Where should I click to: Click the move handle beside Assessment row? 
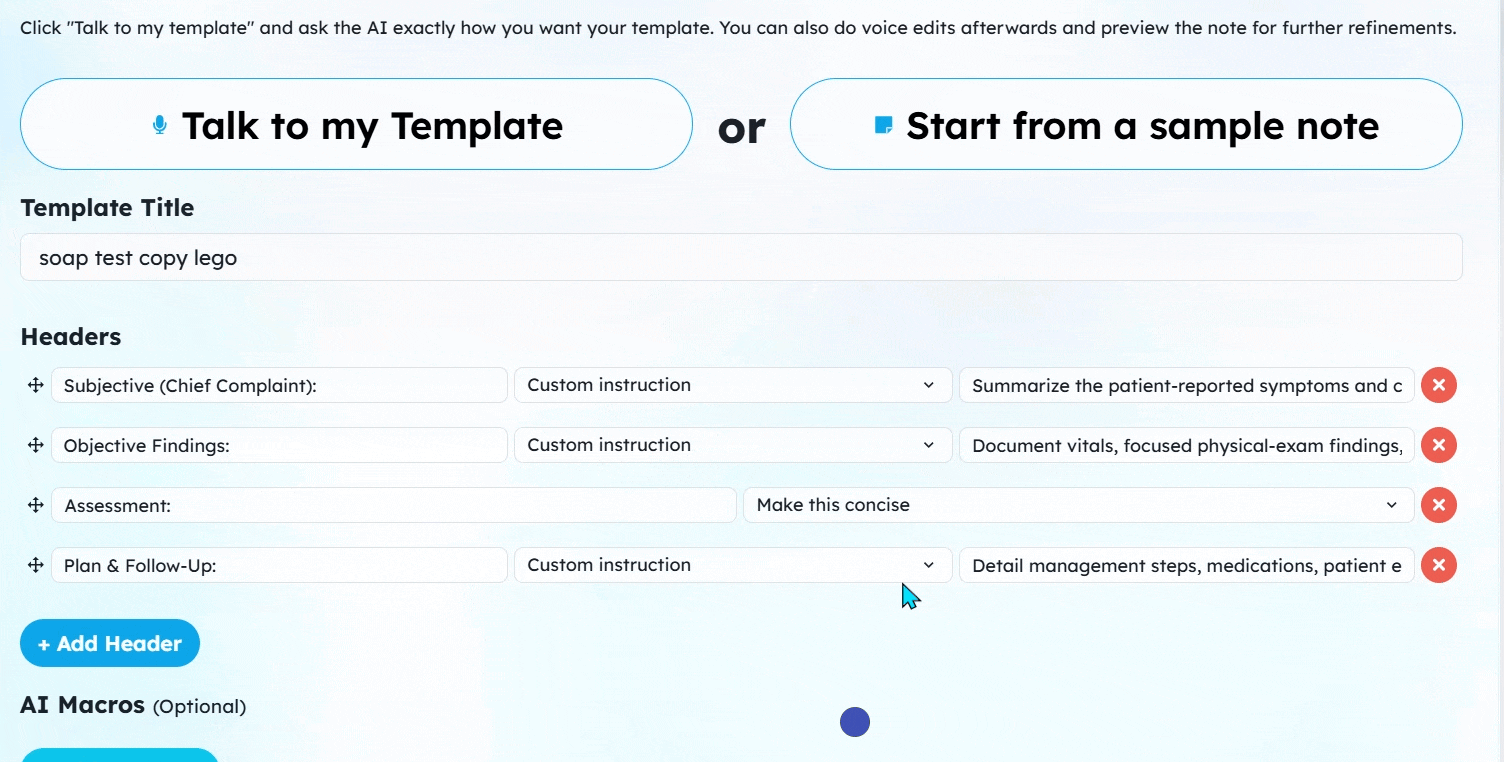point(35,505)
